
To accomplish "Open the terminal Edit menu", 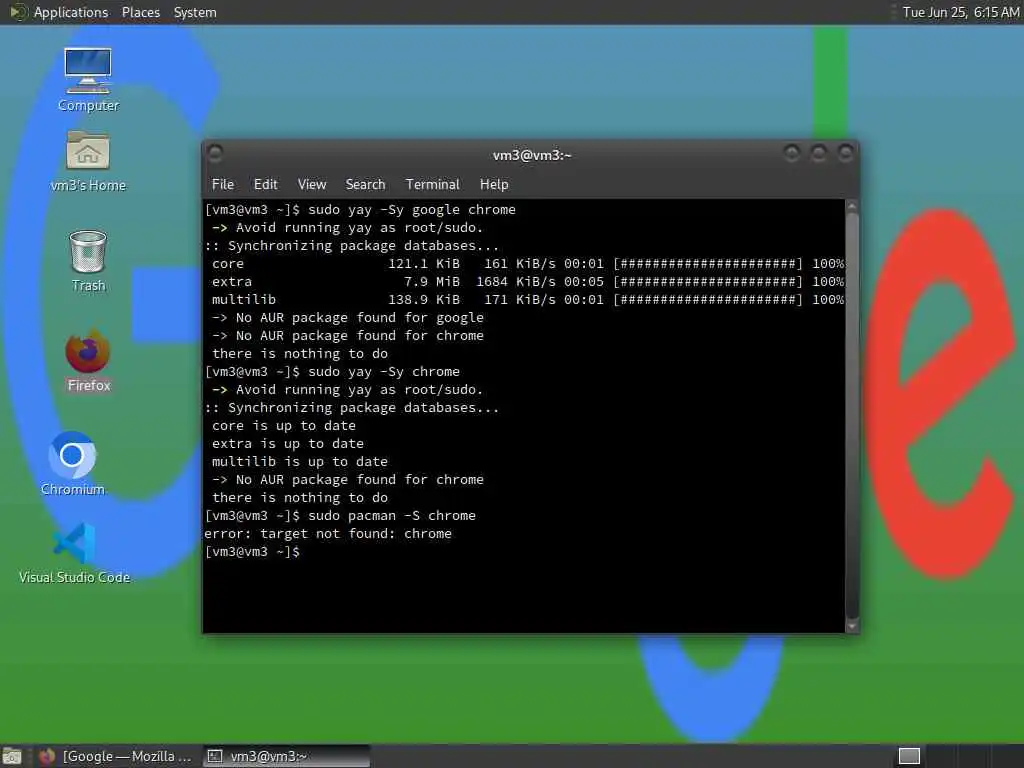I will coord(266,184).
